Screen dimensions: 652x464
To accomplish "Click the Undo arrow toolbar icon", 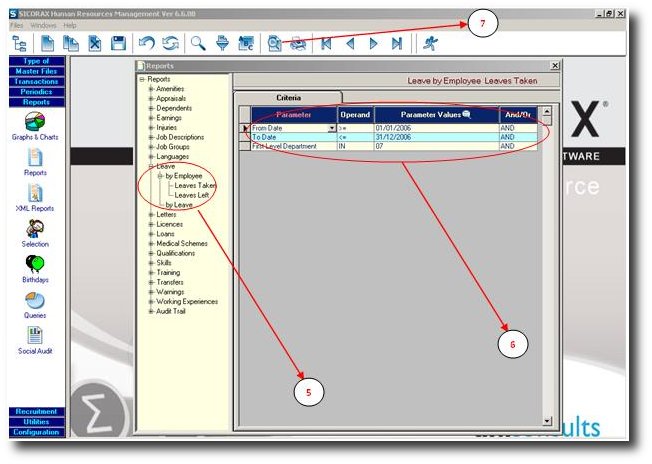I will coord(146,43).
